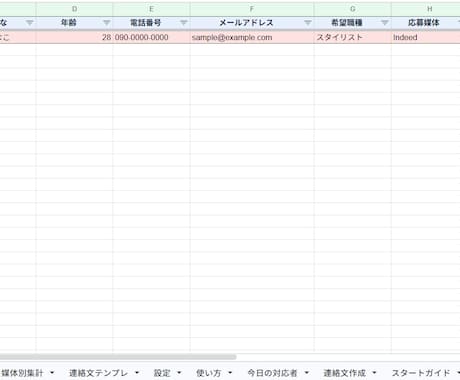
Task: Select the age cell showing 28
Action: [74, 37]
